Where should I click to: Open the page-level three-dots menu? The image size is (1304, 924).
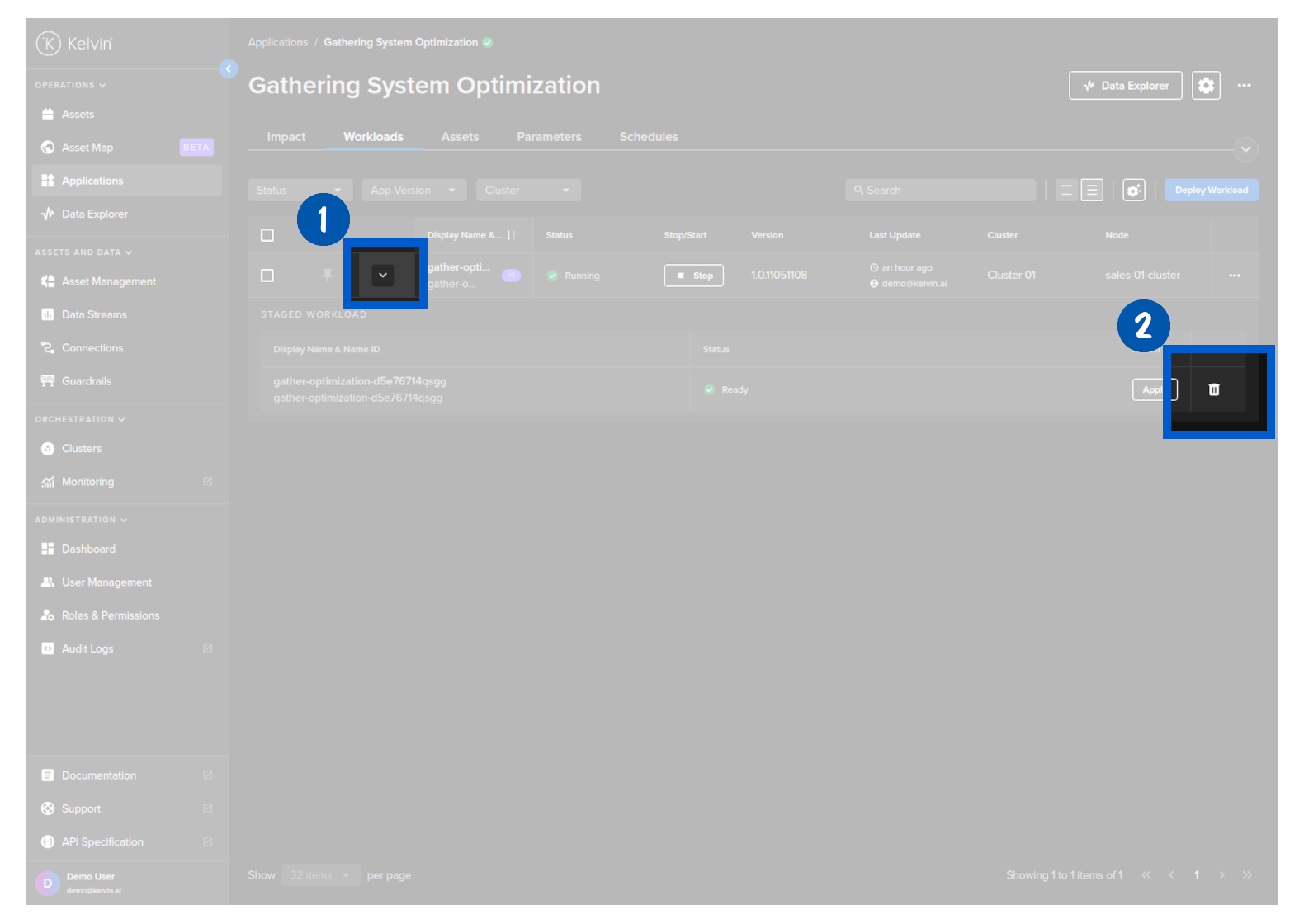pyautogui.click(x=1244, y=86)
